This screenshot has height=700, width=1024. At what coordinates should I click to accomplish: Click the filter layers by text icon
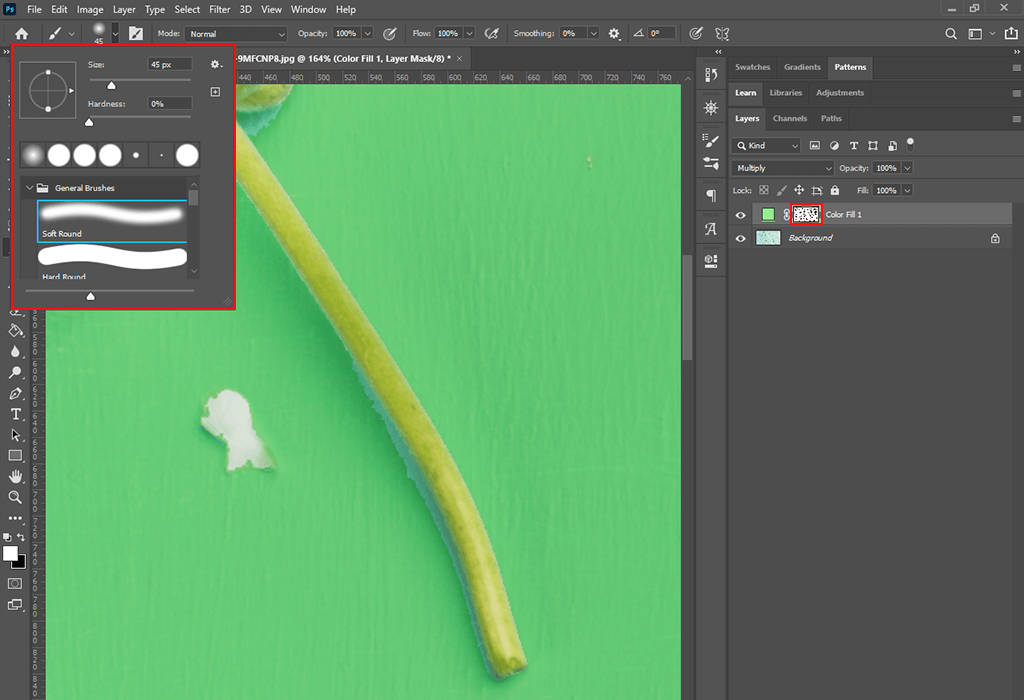(x=853, y=147)
